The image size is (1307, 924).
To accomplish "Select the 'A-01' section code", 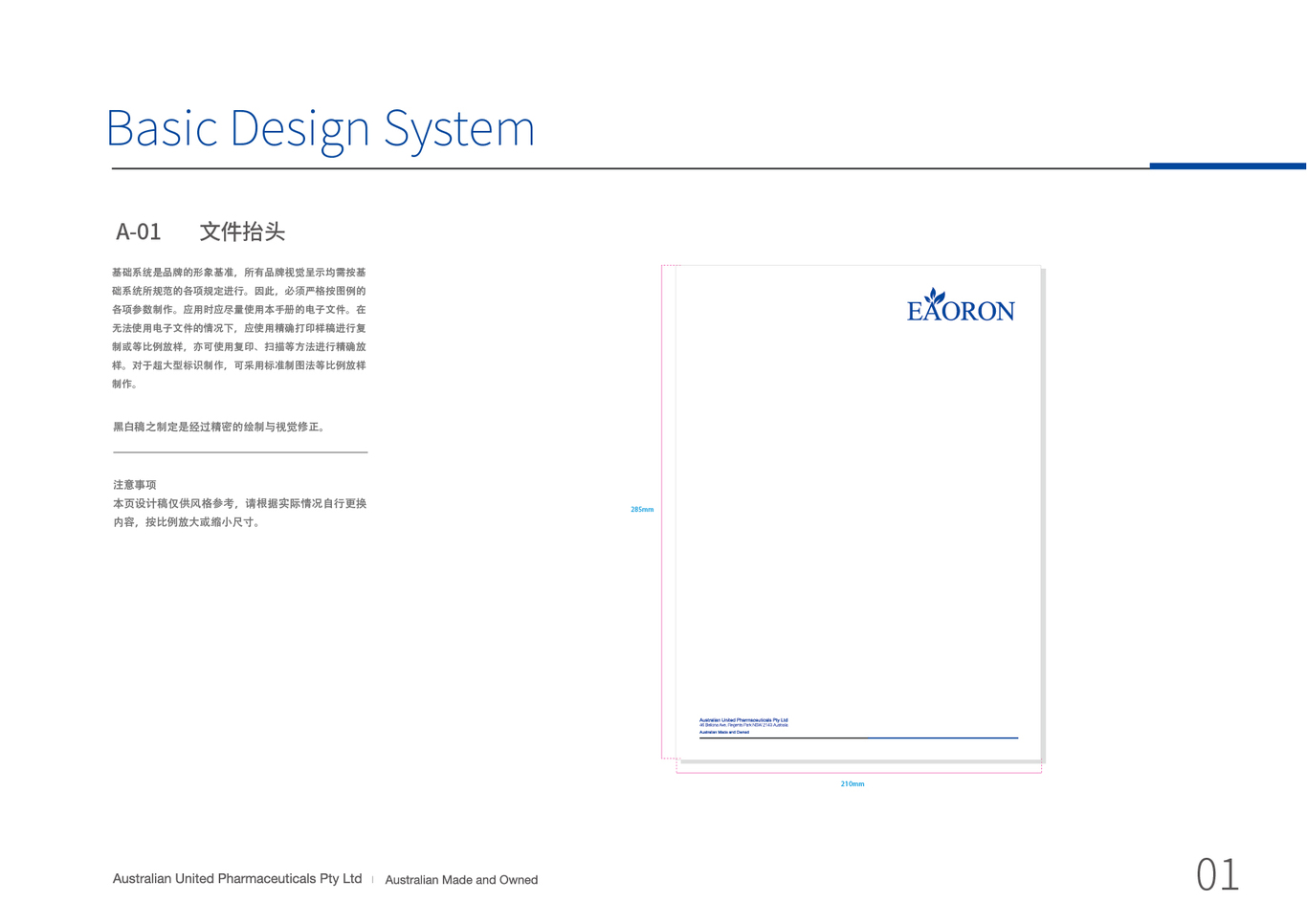I will click(x=139, y=231).
